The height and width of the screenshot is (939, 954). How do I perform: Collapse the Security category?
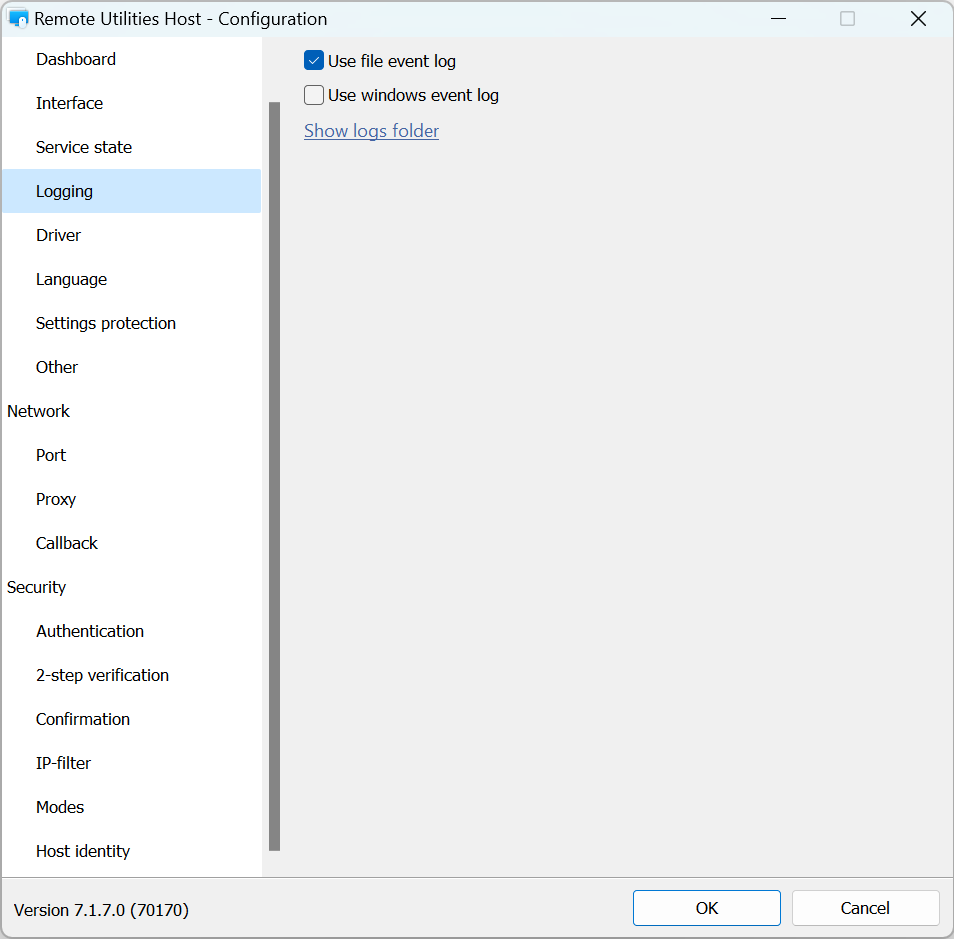click(x=36, y=587)
